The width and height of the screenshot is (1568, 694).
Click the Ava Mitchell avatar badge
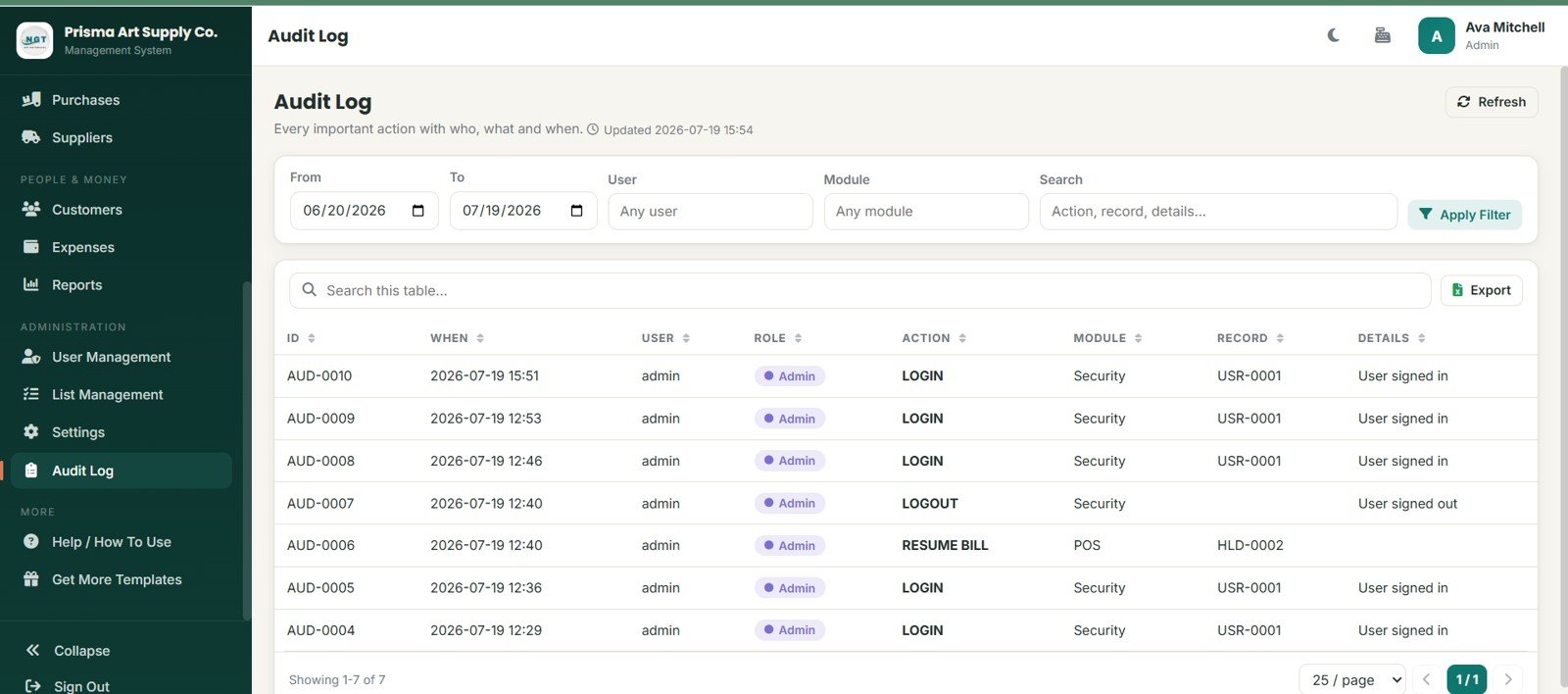coord(1437,35)
